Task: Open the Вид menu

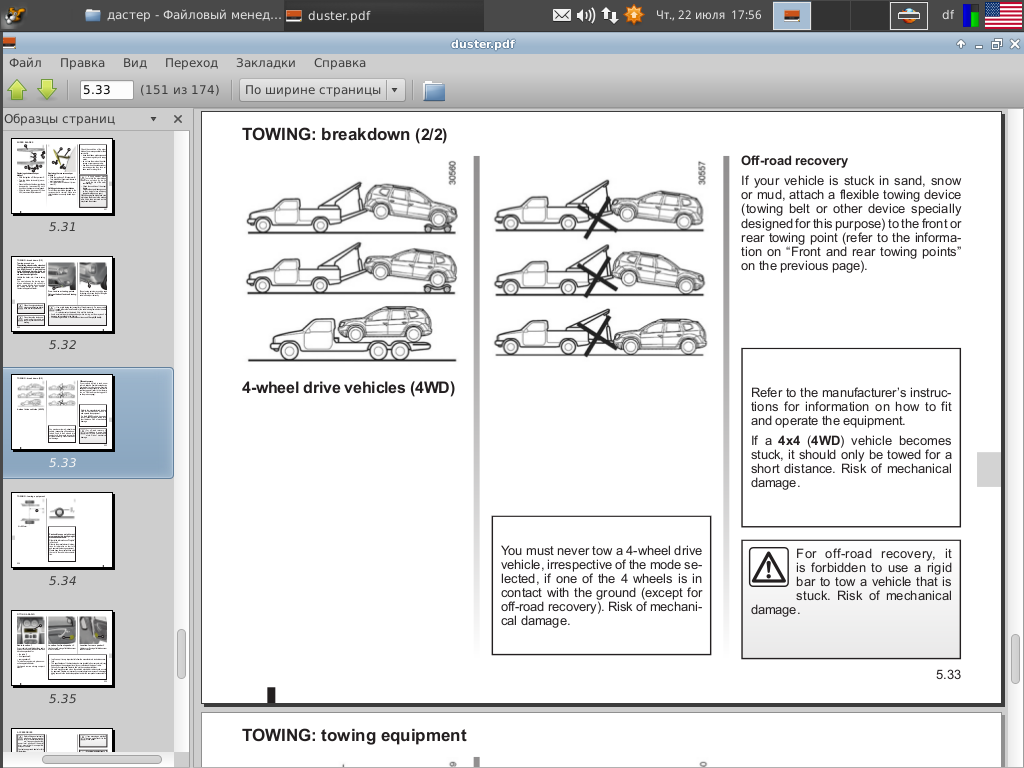Action: [135, 63]
